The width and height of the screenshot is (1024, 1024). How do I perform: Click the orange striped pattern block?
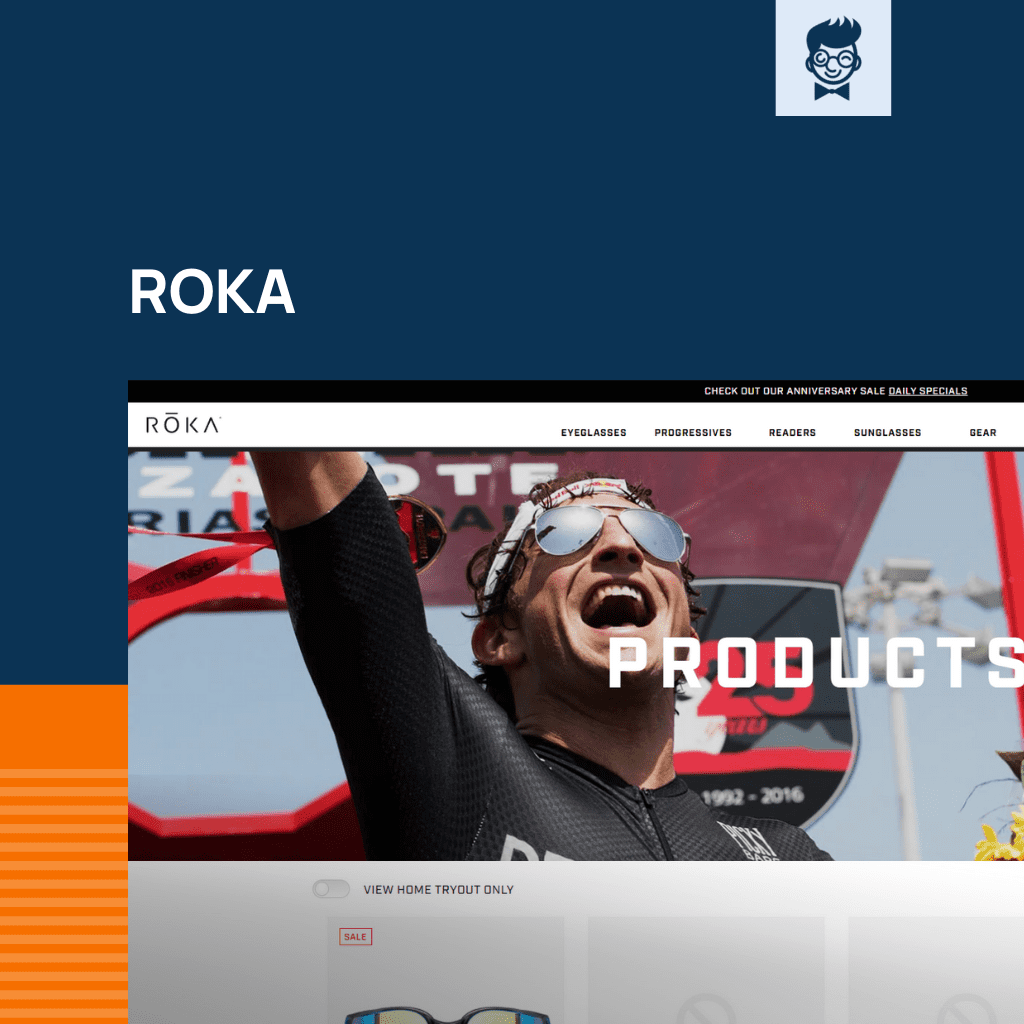pos(64,896)
